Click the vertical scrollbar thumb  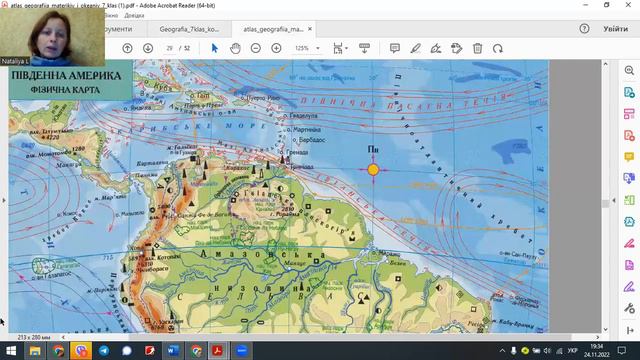(x=606, y=204)
